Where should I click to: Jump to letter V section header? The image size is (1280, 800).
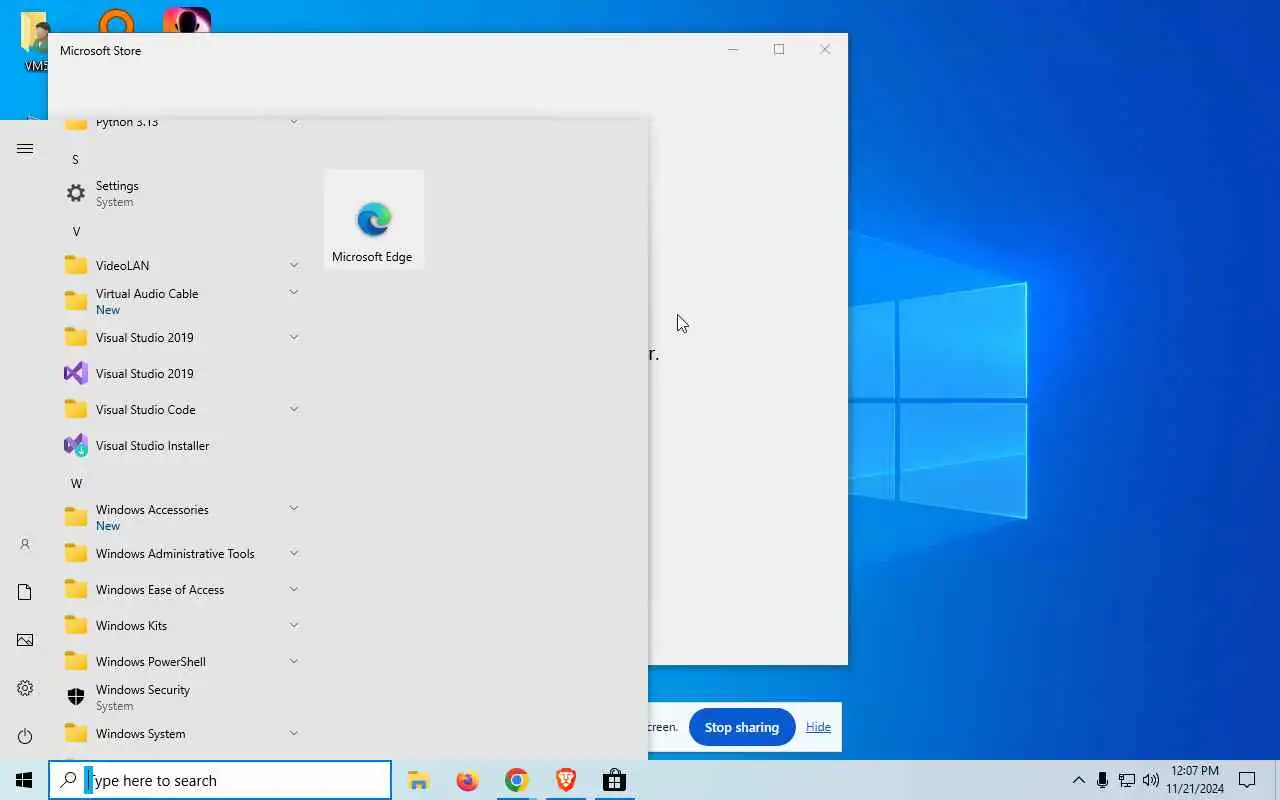click(x=76, y=231)
